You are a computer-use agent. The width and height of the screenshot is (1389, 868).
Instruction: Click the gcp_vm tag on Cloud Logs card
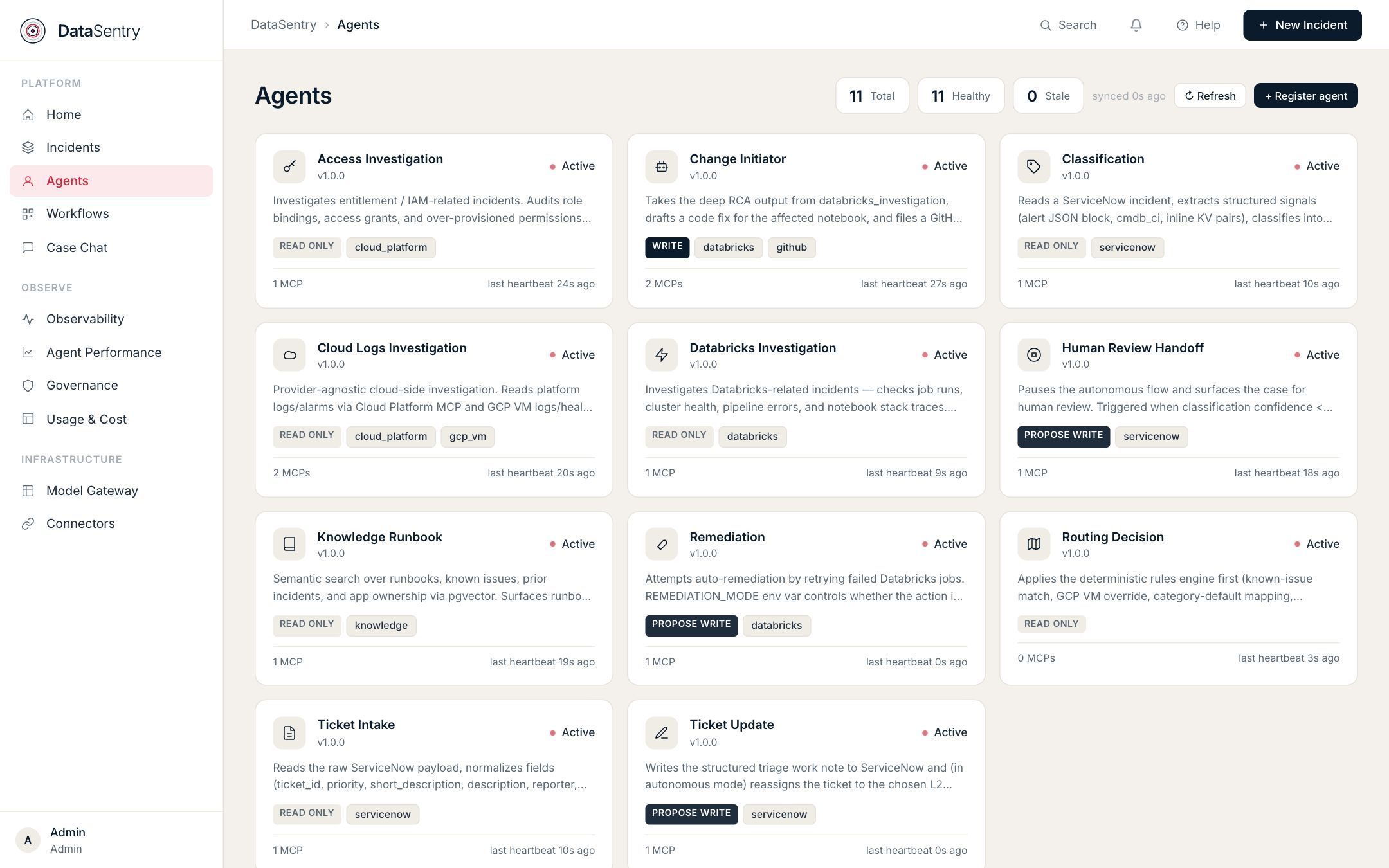pos(468,437)
